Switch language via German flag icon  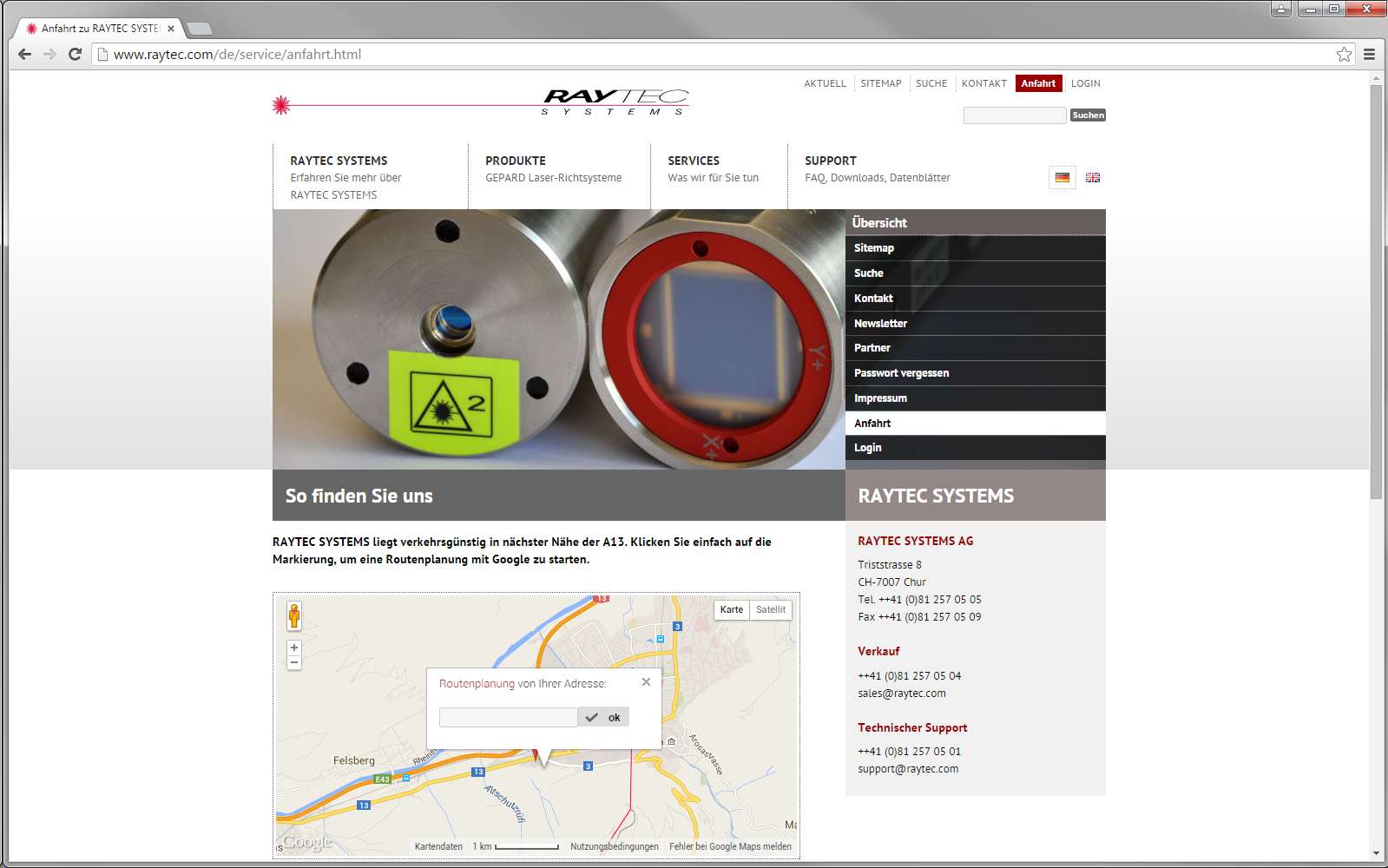click(x=1062, y=177)
